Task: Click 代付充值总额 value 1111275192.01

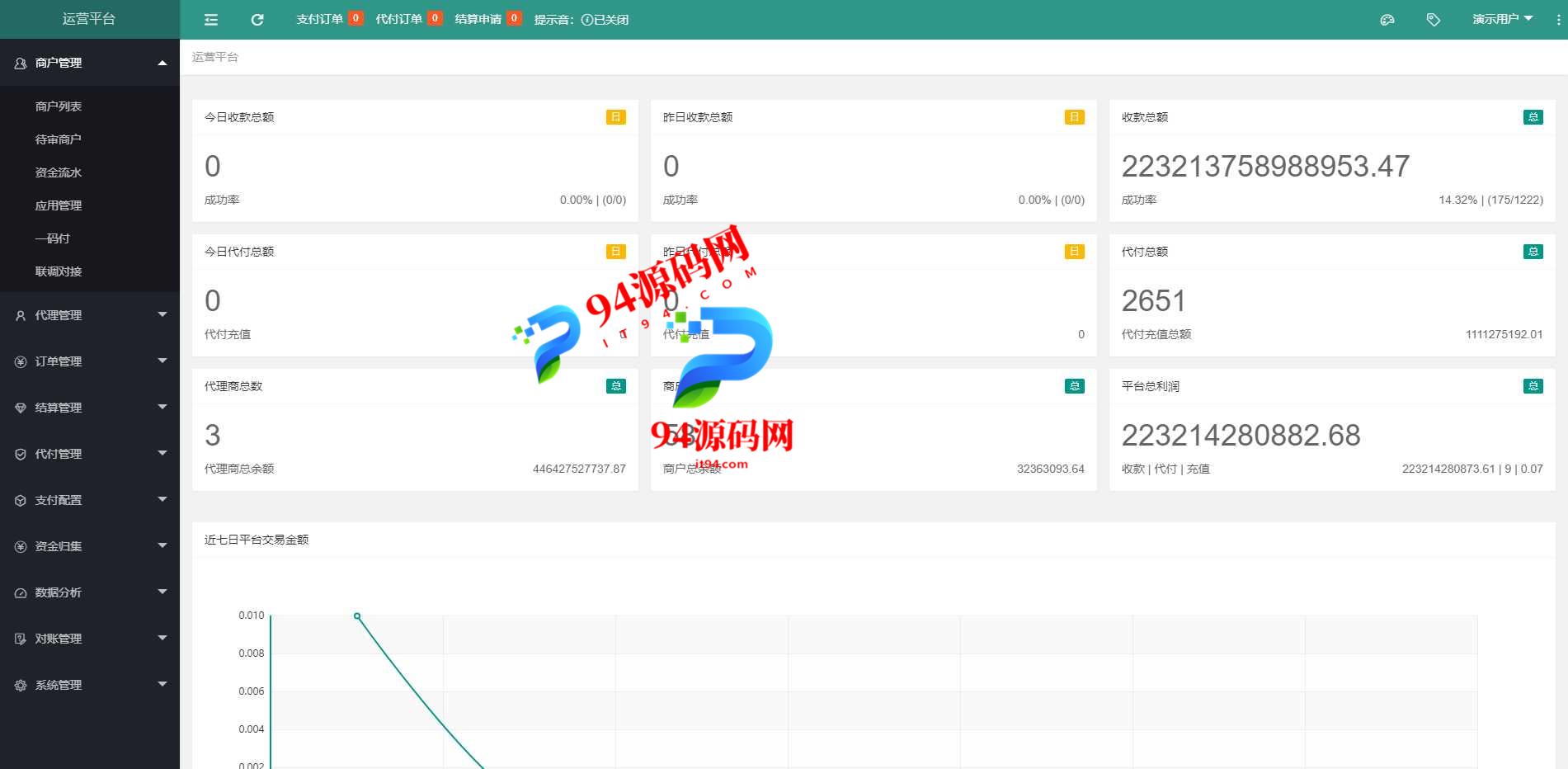Action: [1504, 334]
